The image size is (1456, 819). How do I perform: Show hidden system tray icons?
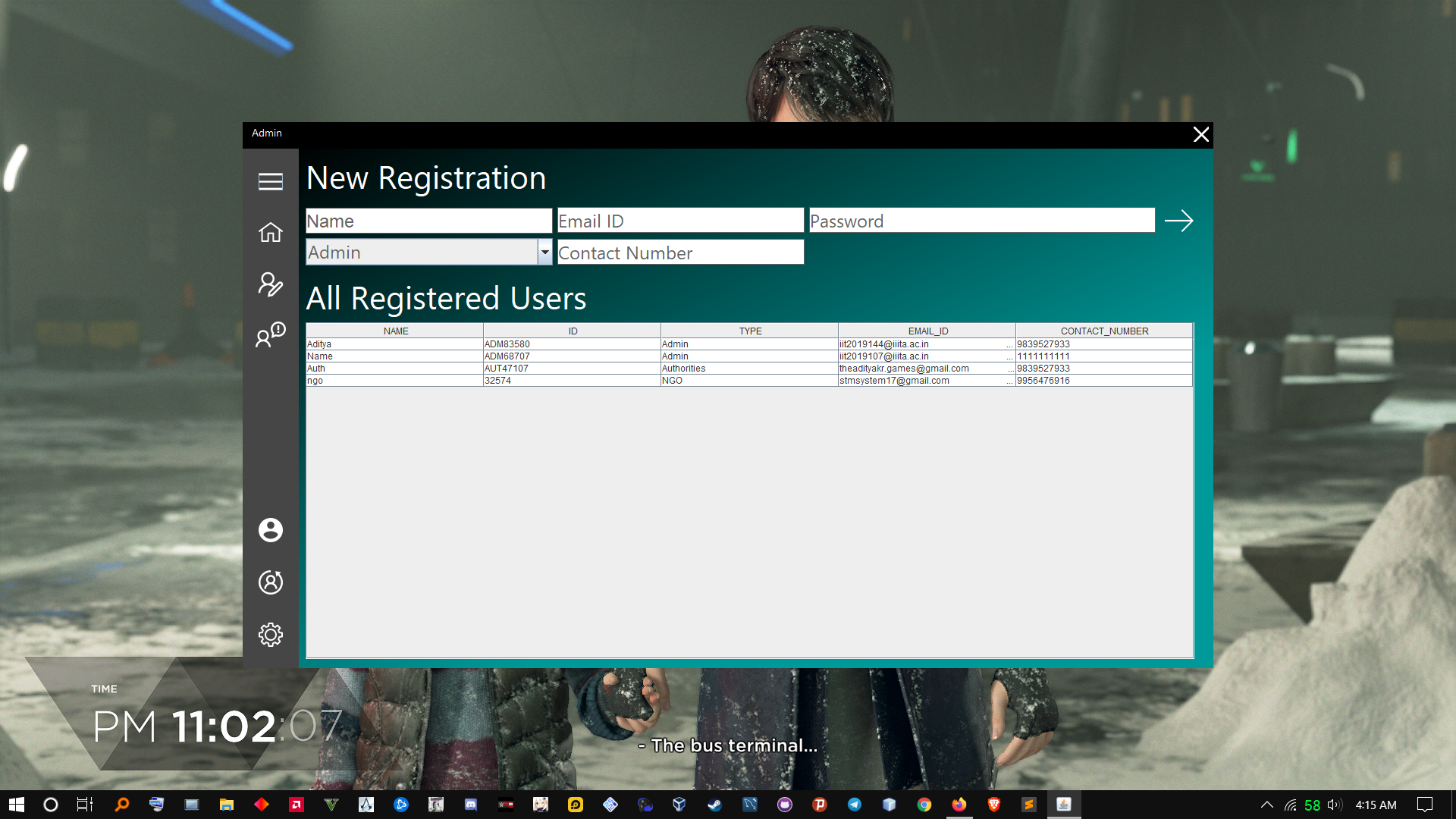(x=1266, y=805)
